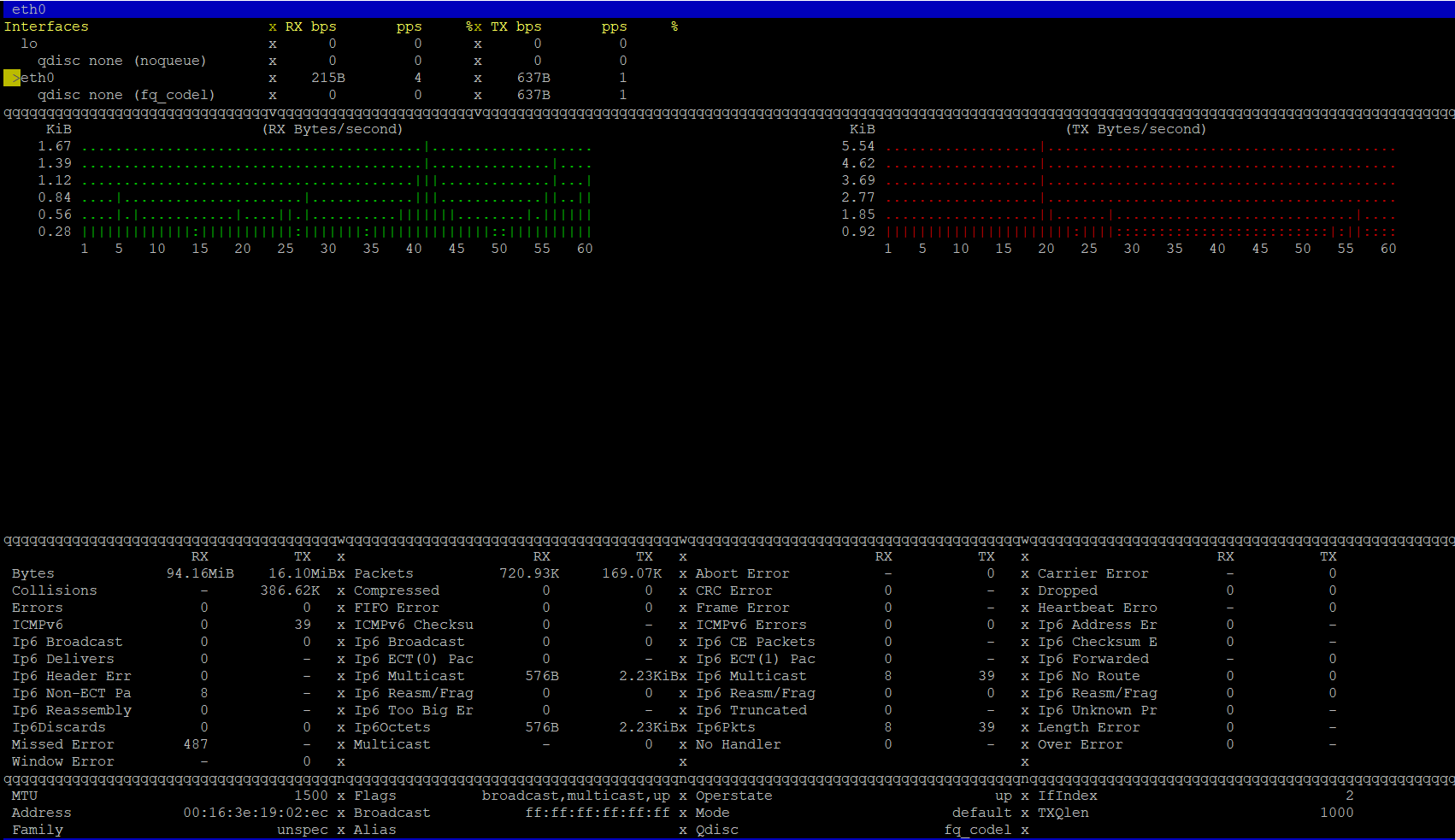The image size is (1455, 840).
Task: Click the MAC address value 00:16:3e:19:02:ec
Action: [256, 813]
